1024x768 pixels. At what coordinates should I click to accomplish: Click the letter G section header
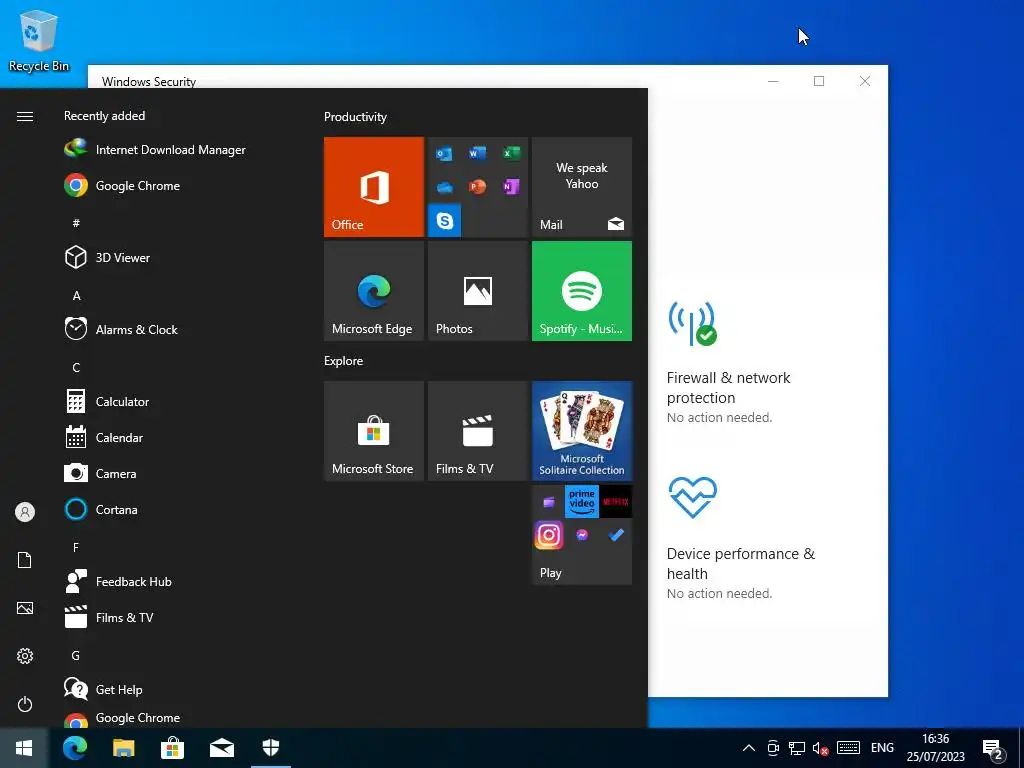tap(76, 655)
